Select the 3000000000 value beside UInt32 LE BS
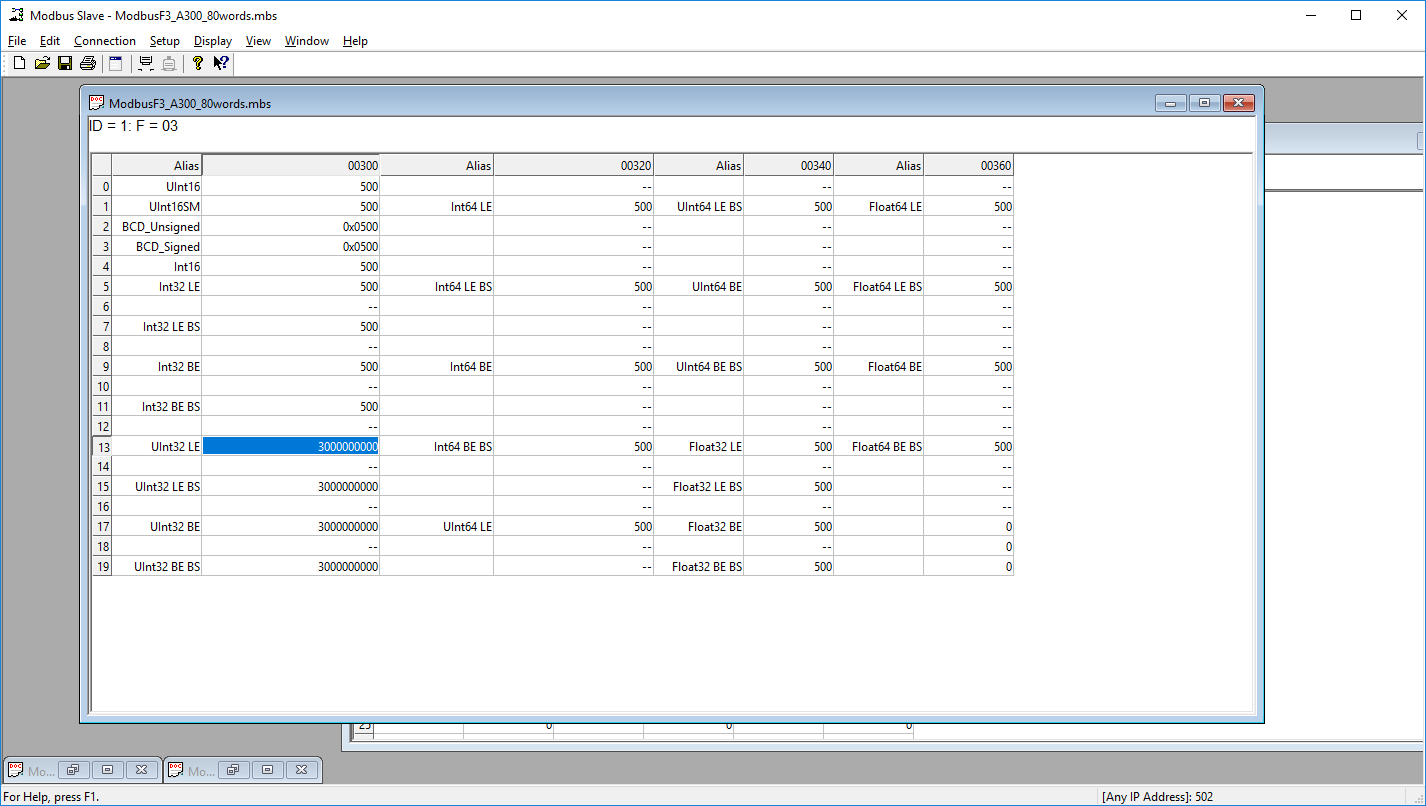The width and height of the screenshot is (1426, 806). 291,486
